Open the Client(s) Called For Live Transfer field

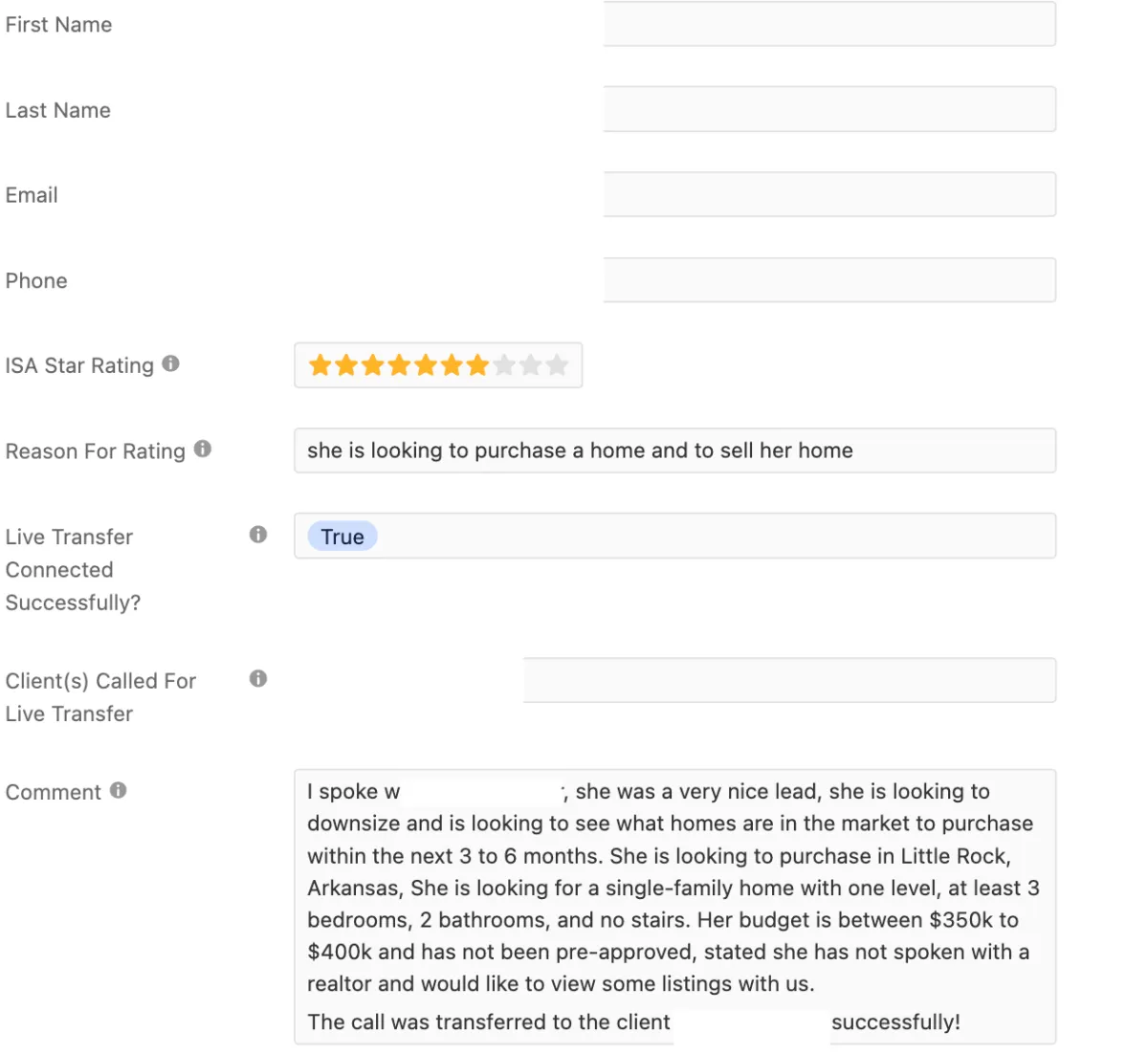[790, 680]
